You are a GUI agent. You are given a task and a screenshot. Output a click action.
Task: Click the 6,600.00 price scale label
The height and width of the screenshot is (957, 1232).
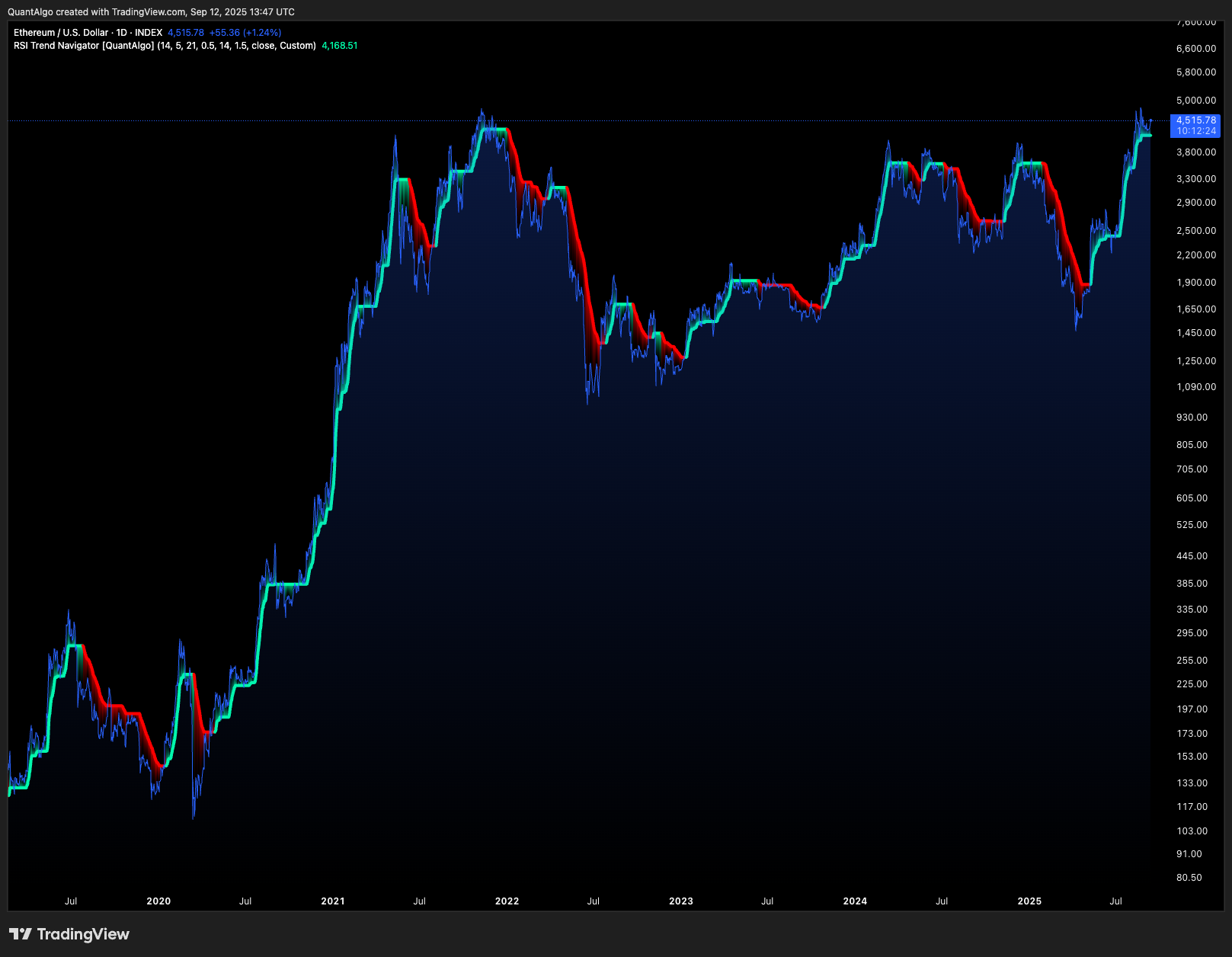pyautogui.click(x=1196, y=49)
